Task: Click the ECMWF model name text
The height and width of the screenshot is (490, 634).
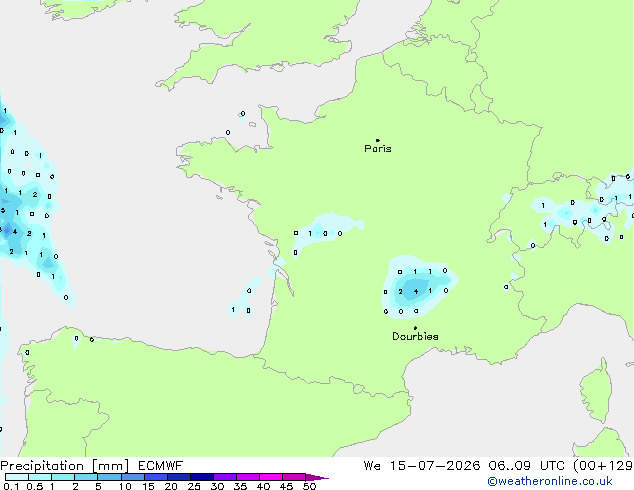Action: [x=160, y=466]
